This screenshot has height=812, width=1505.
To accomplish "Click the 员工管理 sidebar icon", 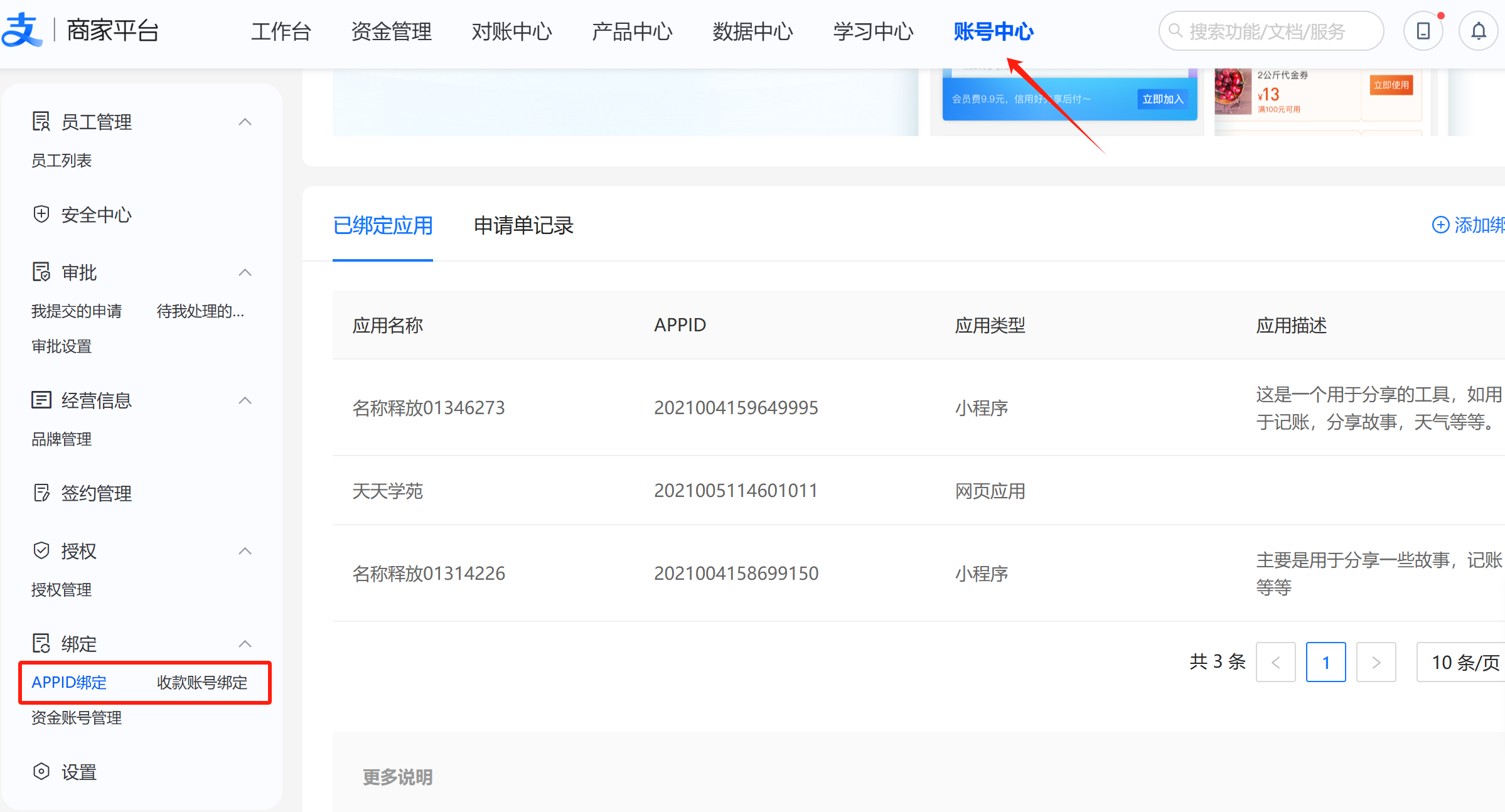I will tap(41, 122).
